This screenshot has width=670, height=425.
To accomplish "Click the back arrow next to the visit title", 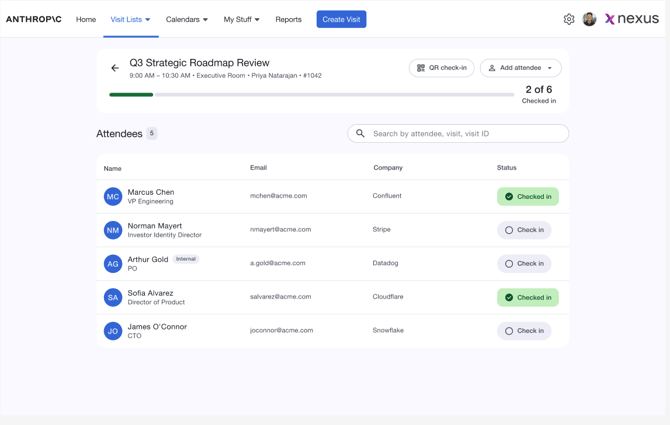I will pos(115,68).
